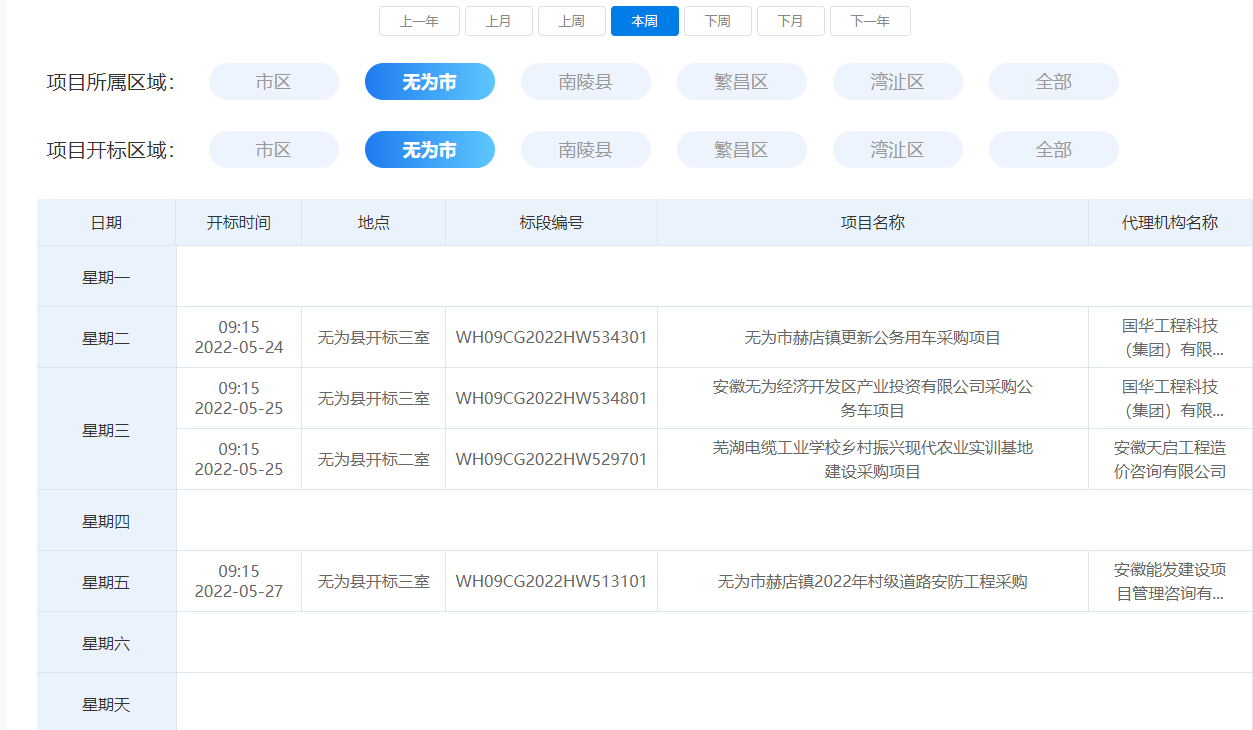Click the 下月 button
Image resolution: width=1253 pixels, height=730 pixels.
click(x=790, y=21)
